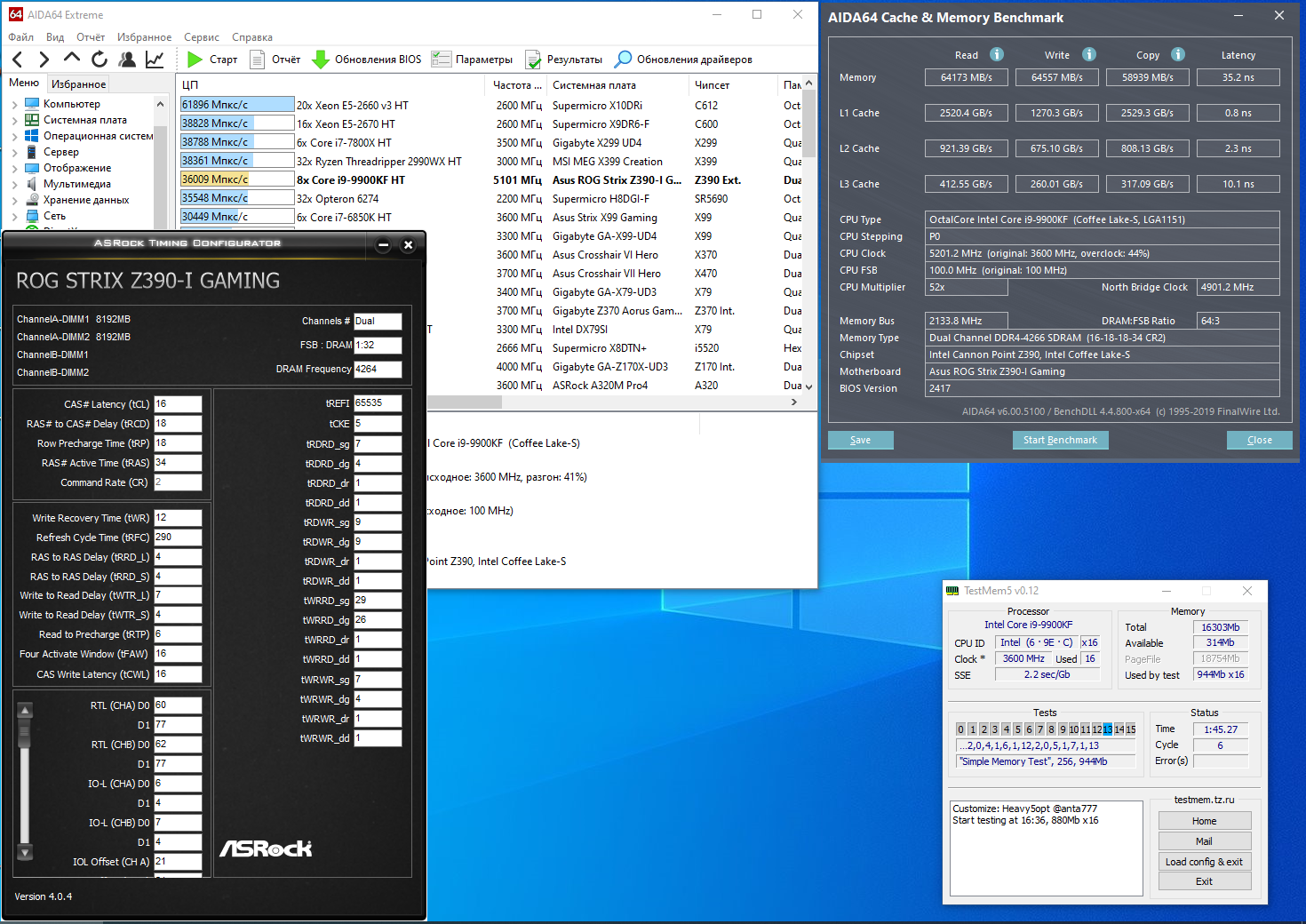Click the info icon next to Copy
Screen dimensions: 1306x924
point(1178,54)
